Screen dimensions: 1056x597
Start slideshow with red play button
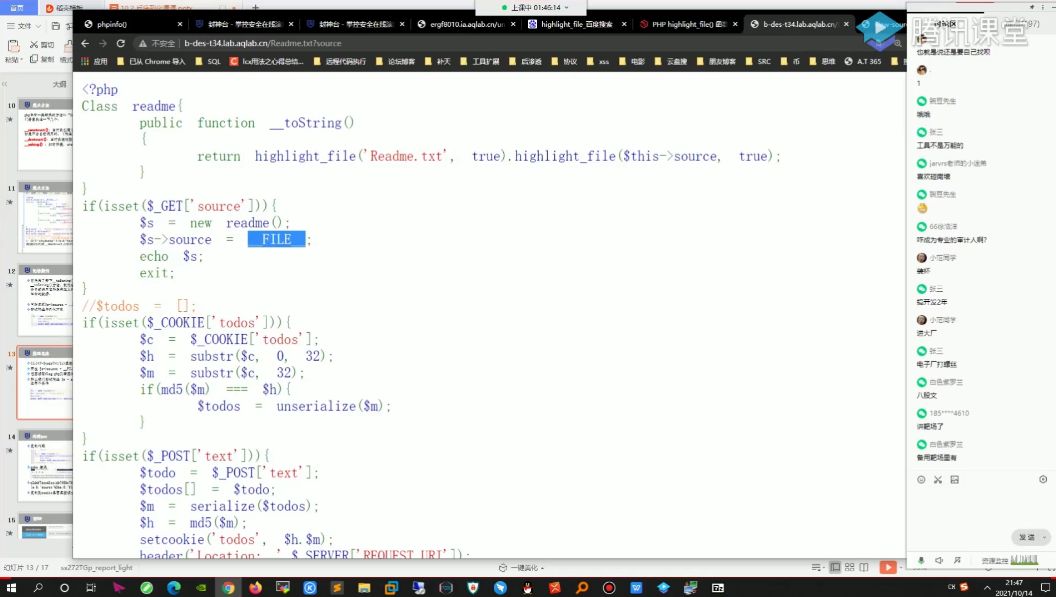[888, 567]
